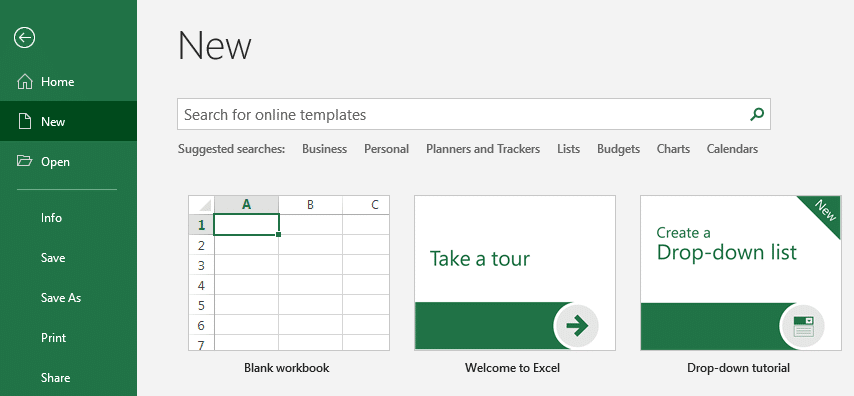
Task: Click the Blank workbook caption
Action: point(287,368)
